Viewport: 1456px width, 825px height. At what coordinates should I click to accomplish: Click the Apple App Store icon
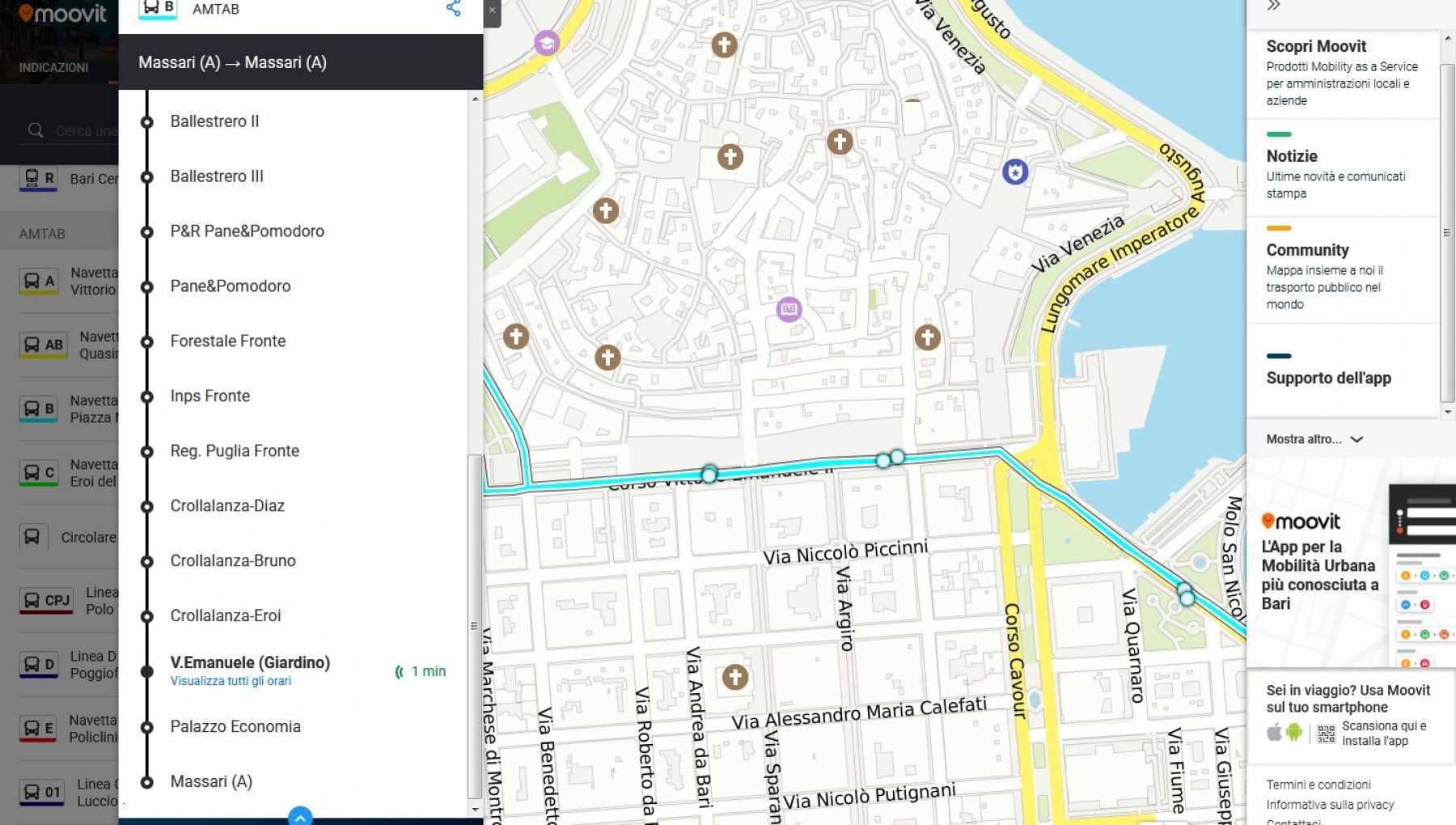[1275, 733]
